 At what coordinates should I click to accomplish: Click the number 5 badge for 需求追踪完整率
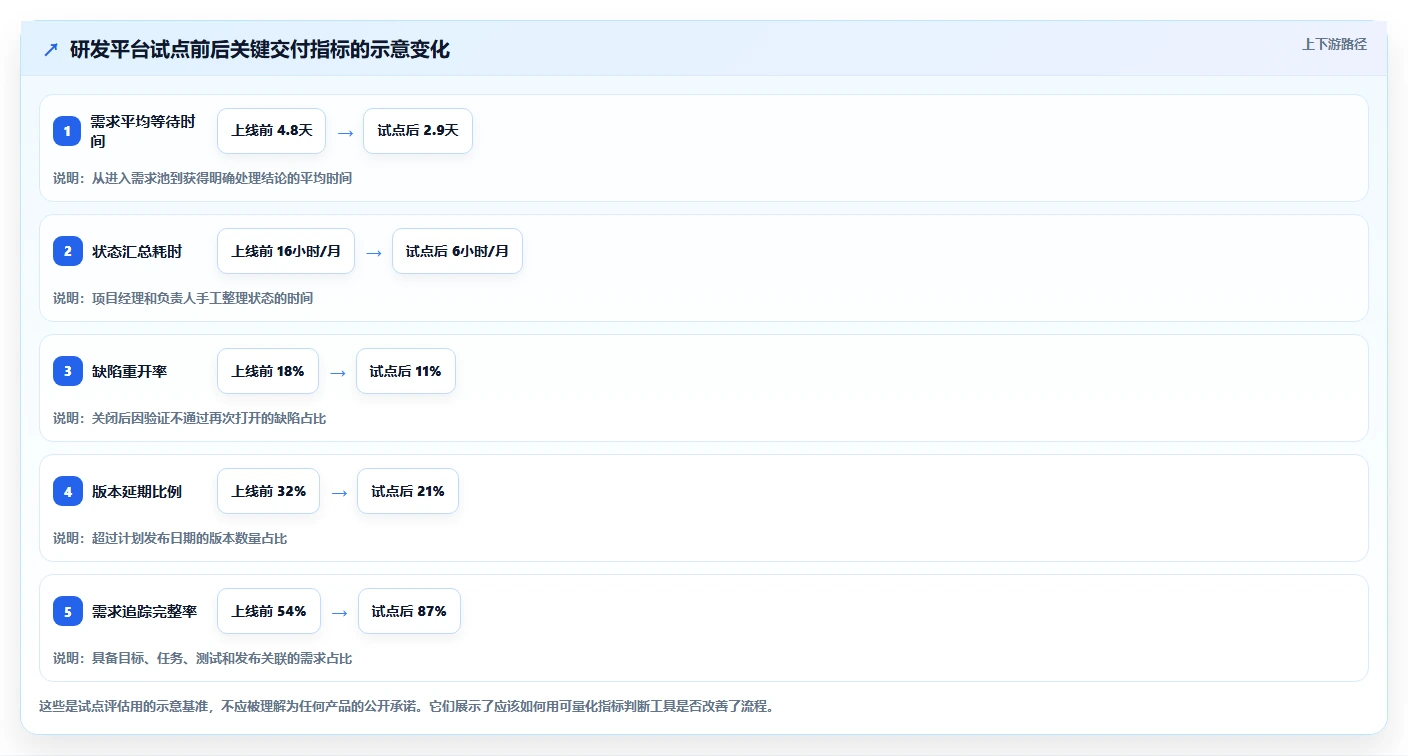68,611
